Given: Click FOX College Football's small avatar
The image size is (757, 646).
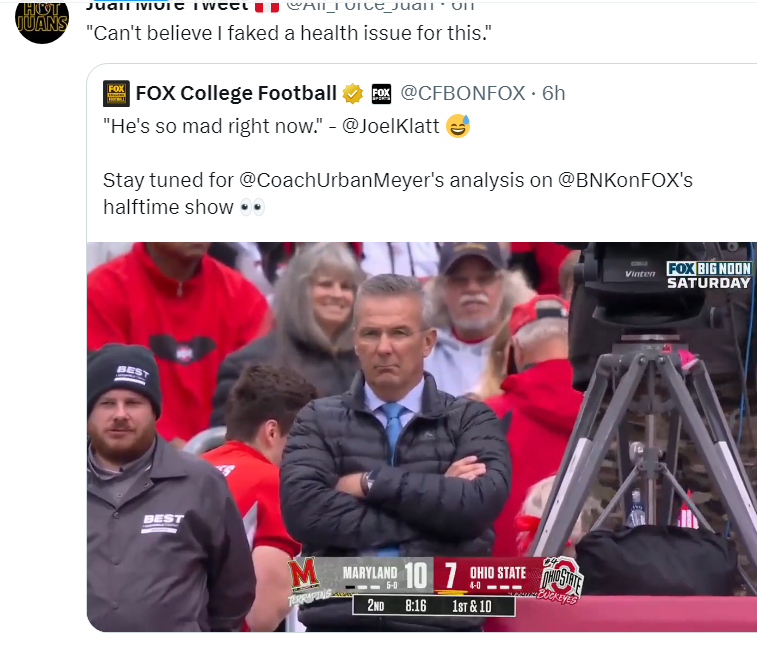Looking at the screenshot, I should 116,94.
